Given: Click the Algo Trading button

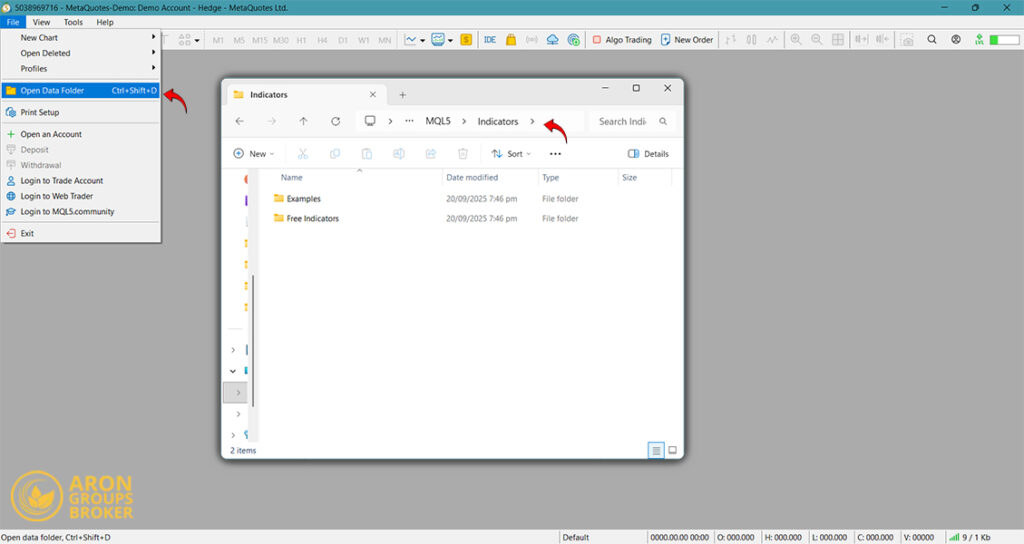Looking at the screenshot, I should tap(621, 40).
